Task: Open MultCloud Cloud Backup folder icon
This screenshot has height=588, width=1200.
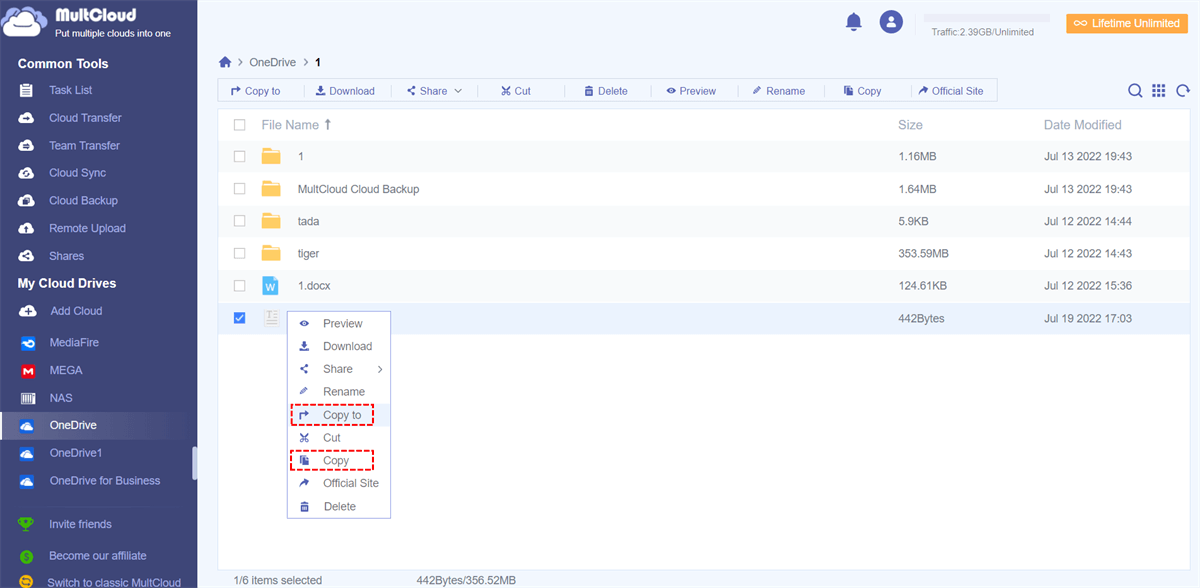Action: pyautogui.click(x=271, y=188)
